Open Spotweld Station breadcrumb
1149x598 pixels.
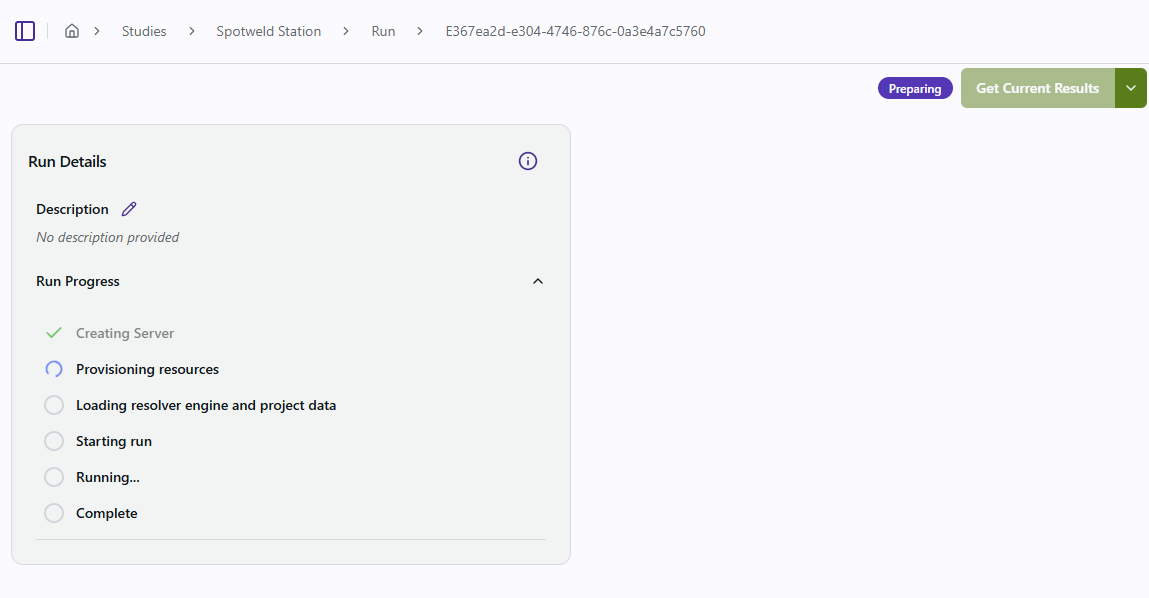click(268, 32)
